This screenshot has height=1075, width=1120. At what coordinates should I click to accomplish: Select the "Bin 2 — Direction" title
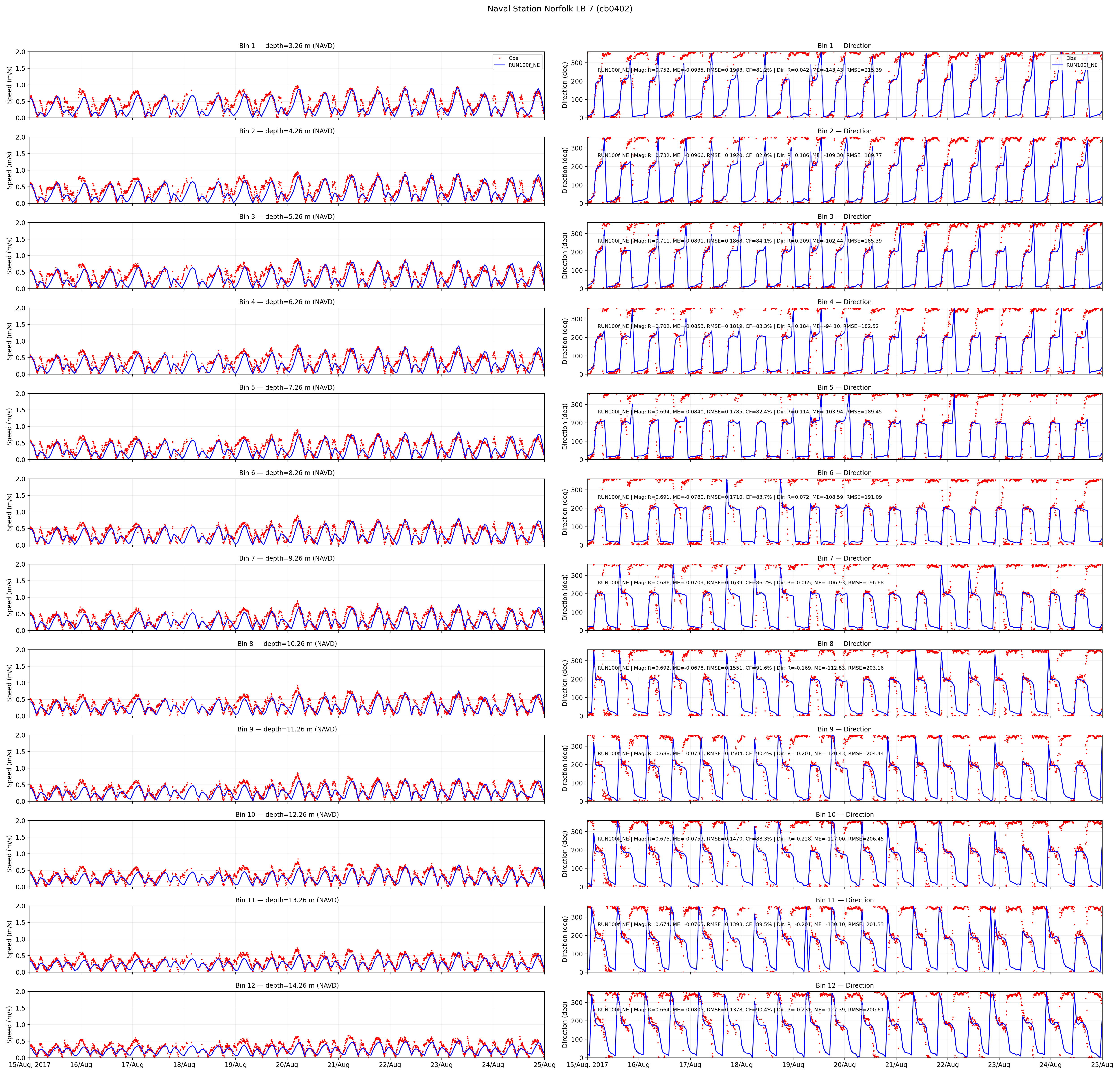(844, 131)
